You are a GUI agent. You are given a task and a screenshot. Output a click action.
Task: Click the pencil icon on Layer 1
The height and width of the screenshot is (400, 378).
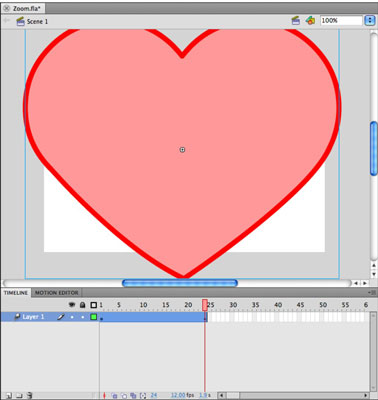[x=60, y=317]
